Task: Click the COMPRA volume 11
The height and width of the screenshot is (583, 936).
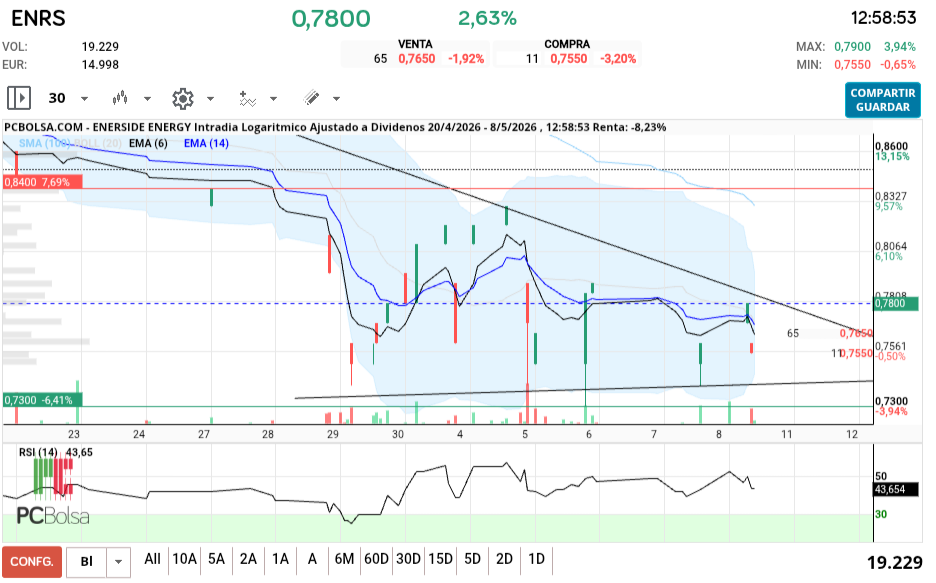Action: [532, 59]
